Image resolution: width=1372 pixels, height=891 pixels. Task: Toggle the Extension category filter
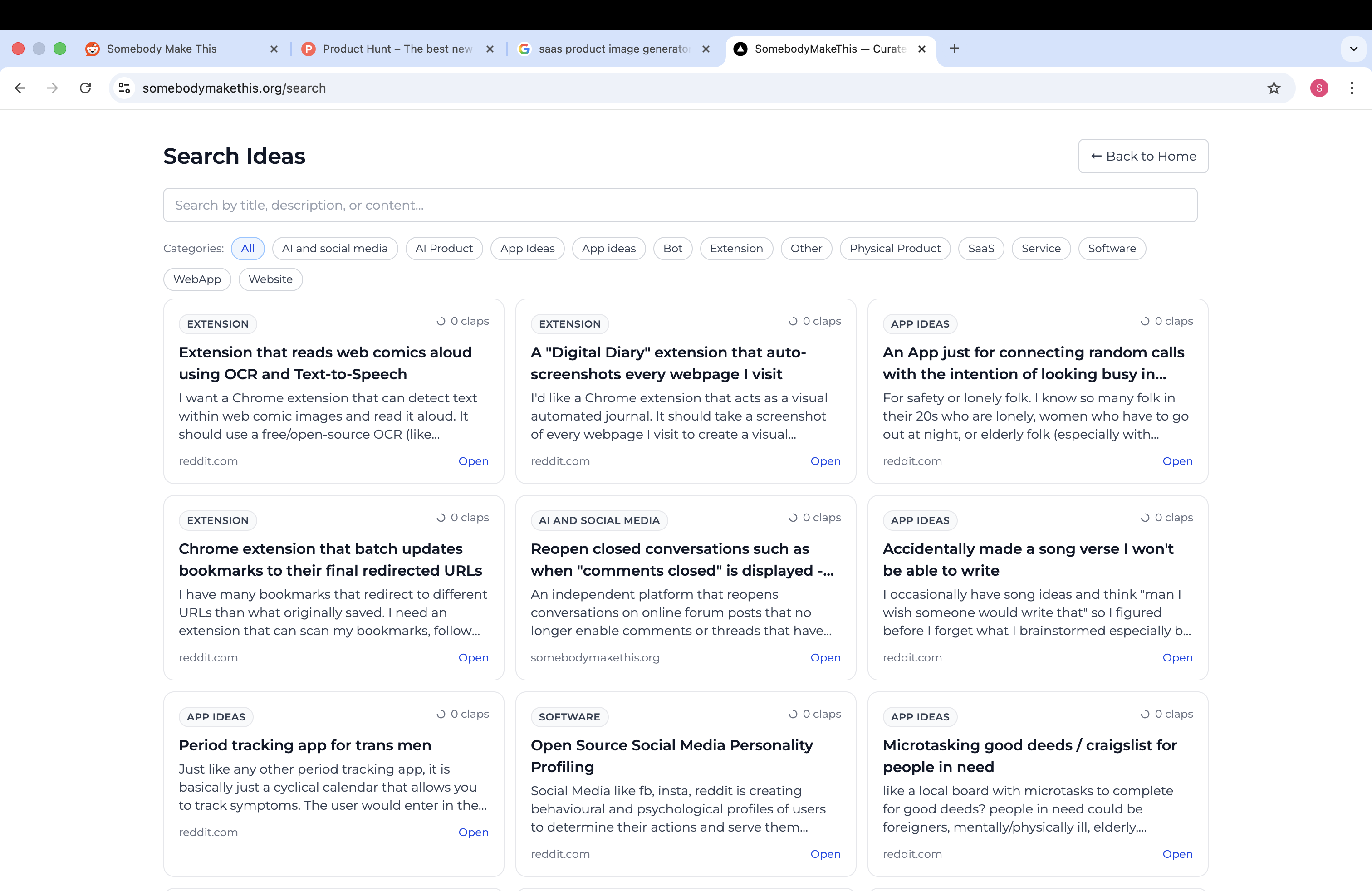735,249
